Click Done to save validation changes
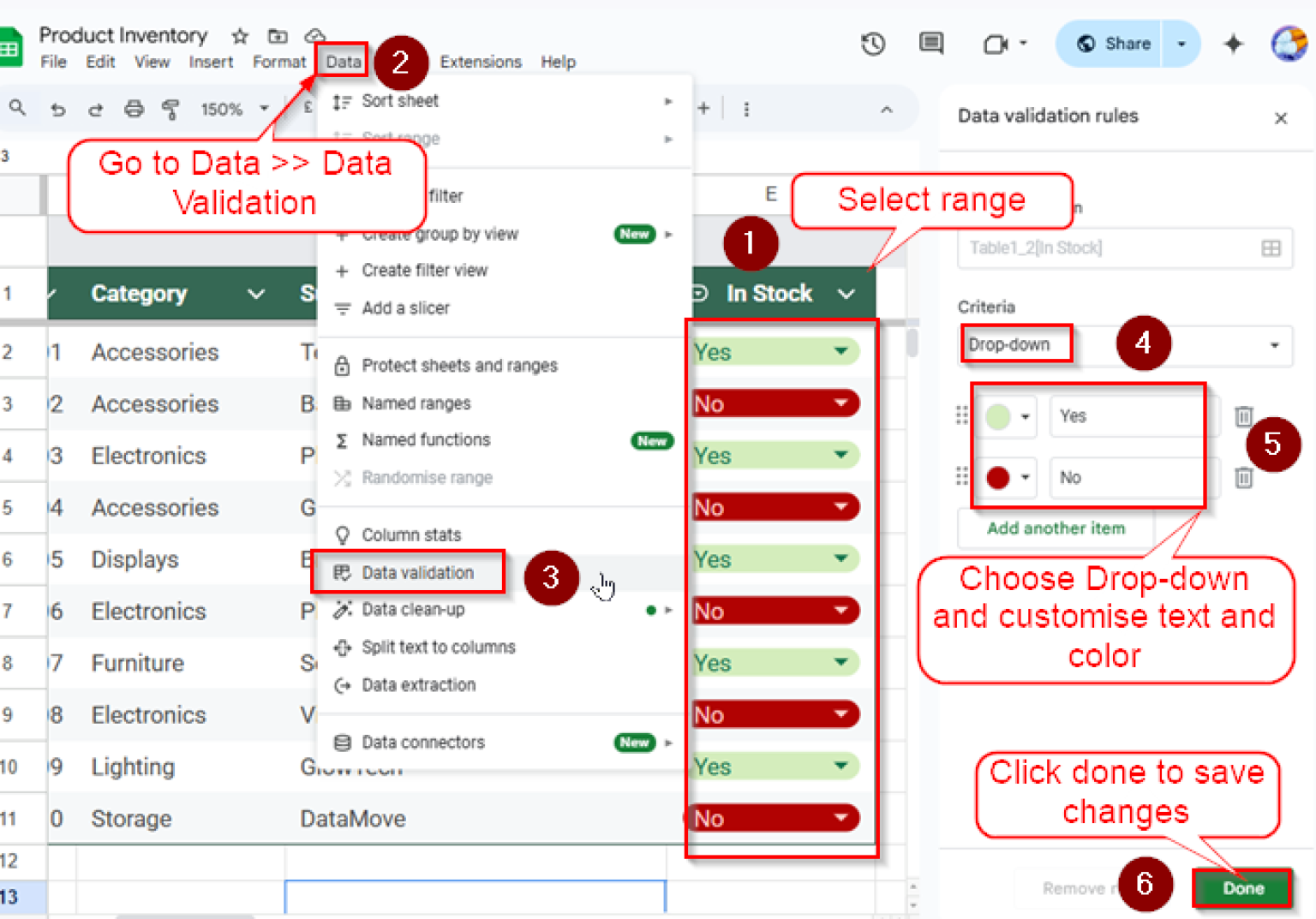The width and height of the screenshot is (1316, 919). point(1241,887)
